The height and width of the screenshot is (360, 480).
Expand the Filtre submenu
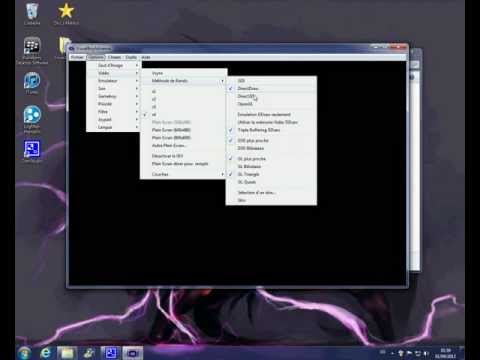[114, 112]
